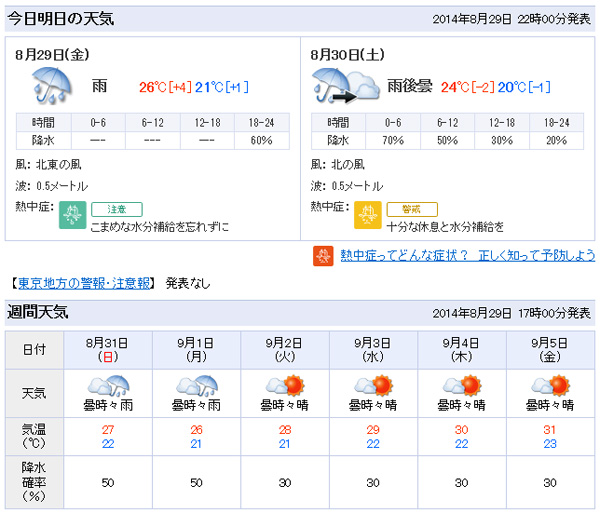Open the 熱中症ってどんな症状 link
Image resolution: width=600 pixels, height=513 pixels.
[468, 256]
